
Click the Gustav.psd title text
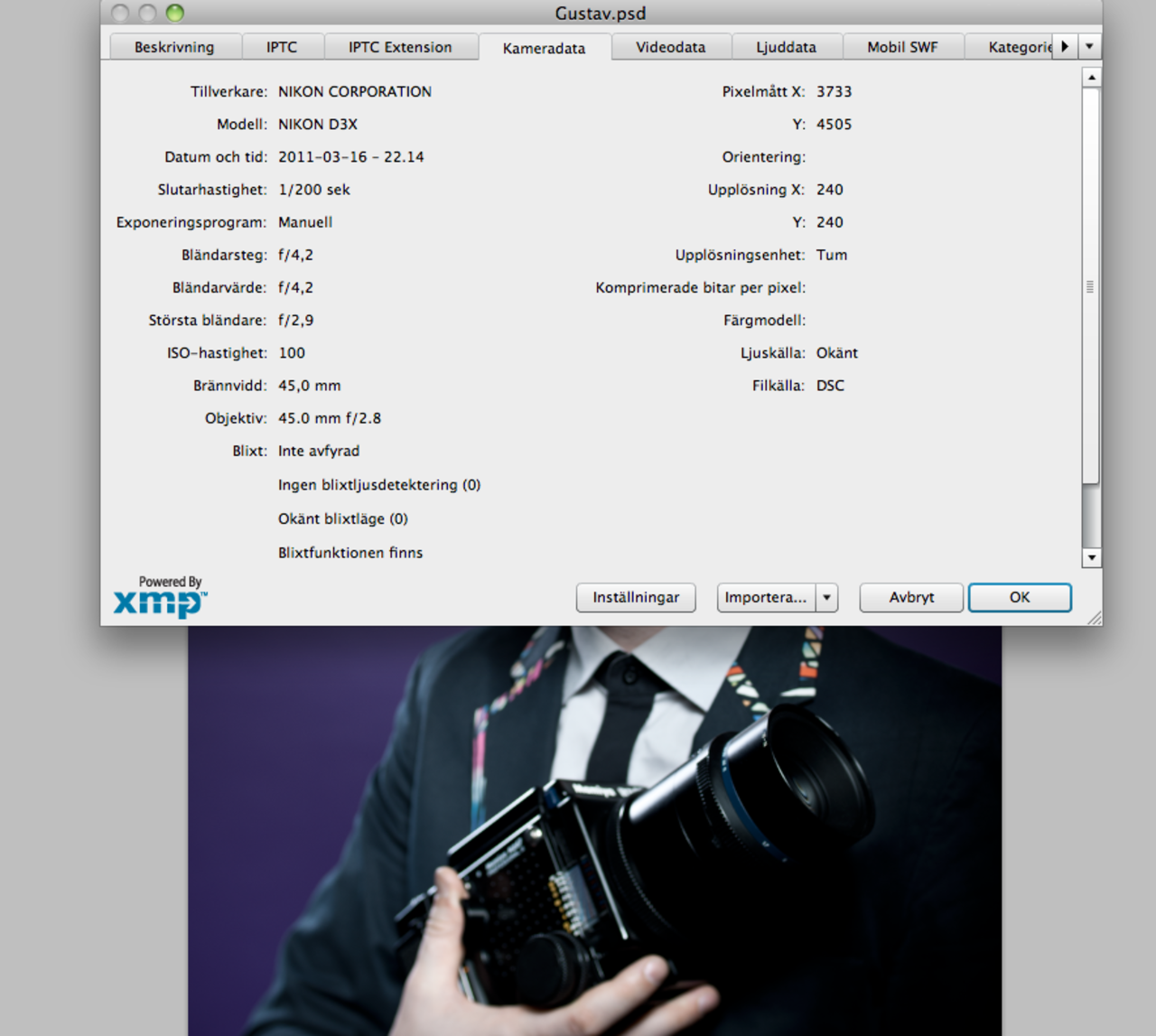(601, 13)
